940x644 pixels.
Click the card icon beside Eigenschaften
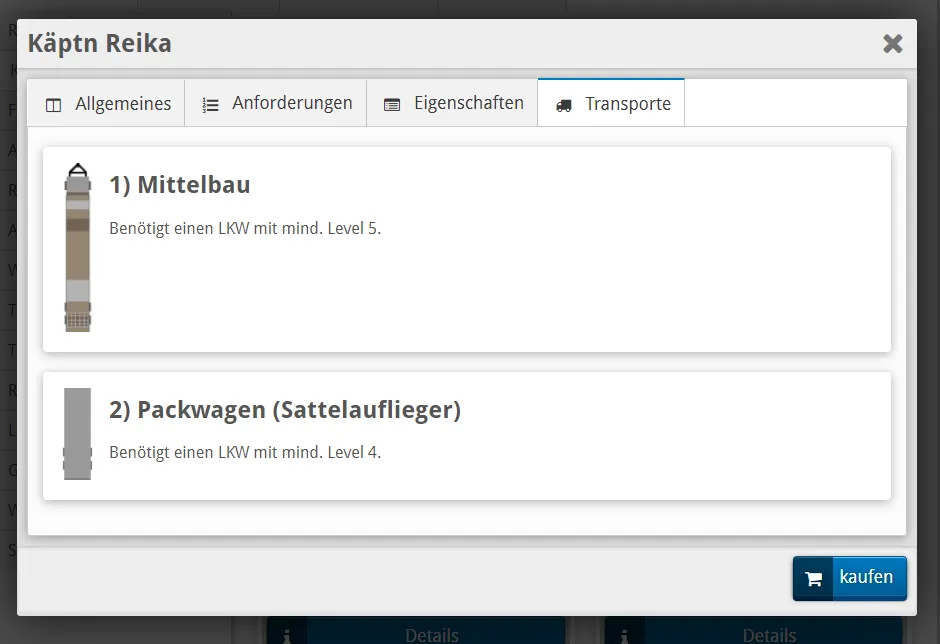392,105
